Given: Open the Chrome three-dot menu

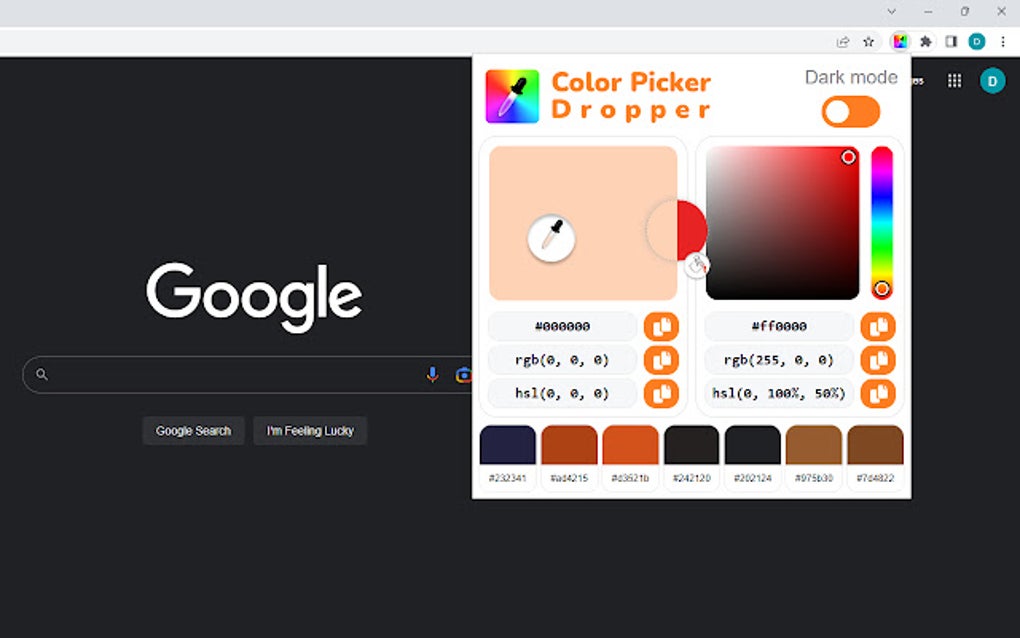Looking at the screenshot, I should click(1003, 42).
